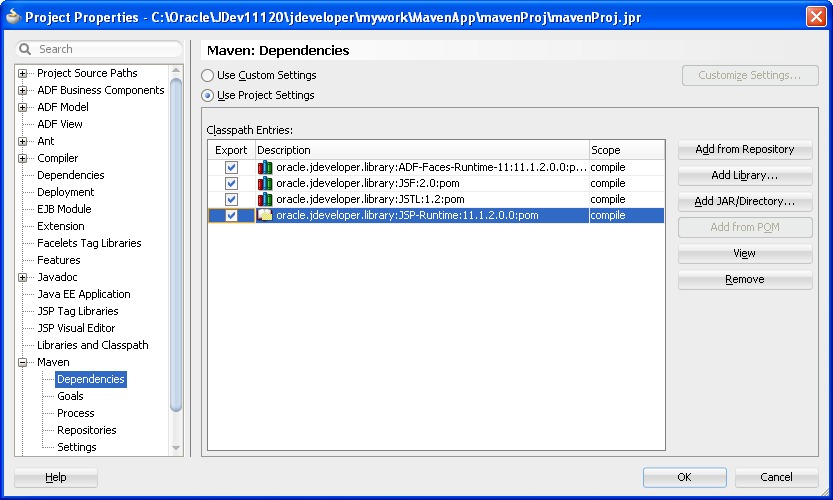This screenshot has width=833, height=500.
Task: Select Process under Maven
Action: click(x=75, y=413)
